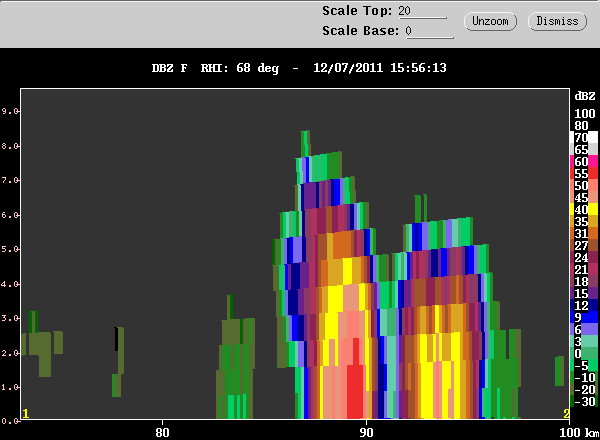
Task: Select the 55 dBZ red legend swatch
Action: 584,173
